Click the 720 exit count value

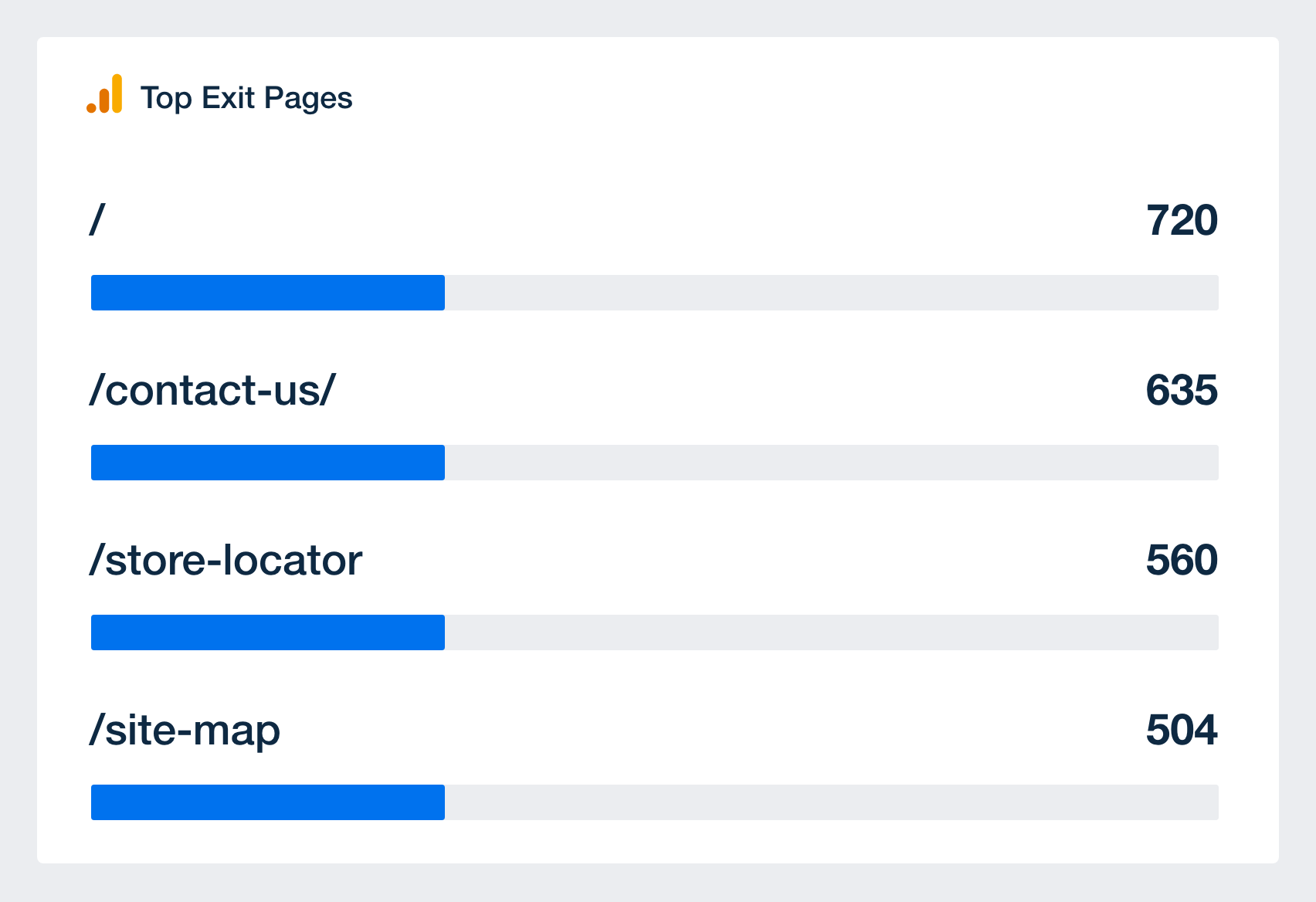1182,221
